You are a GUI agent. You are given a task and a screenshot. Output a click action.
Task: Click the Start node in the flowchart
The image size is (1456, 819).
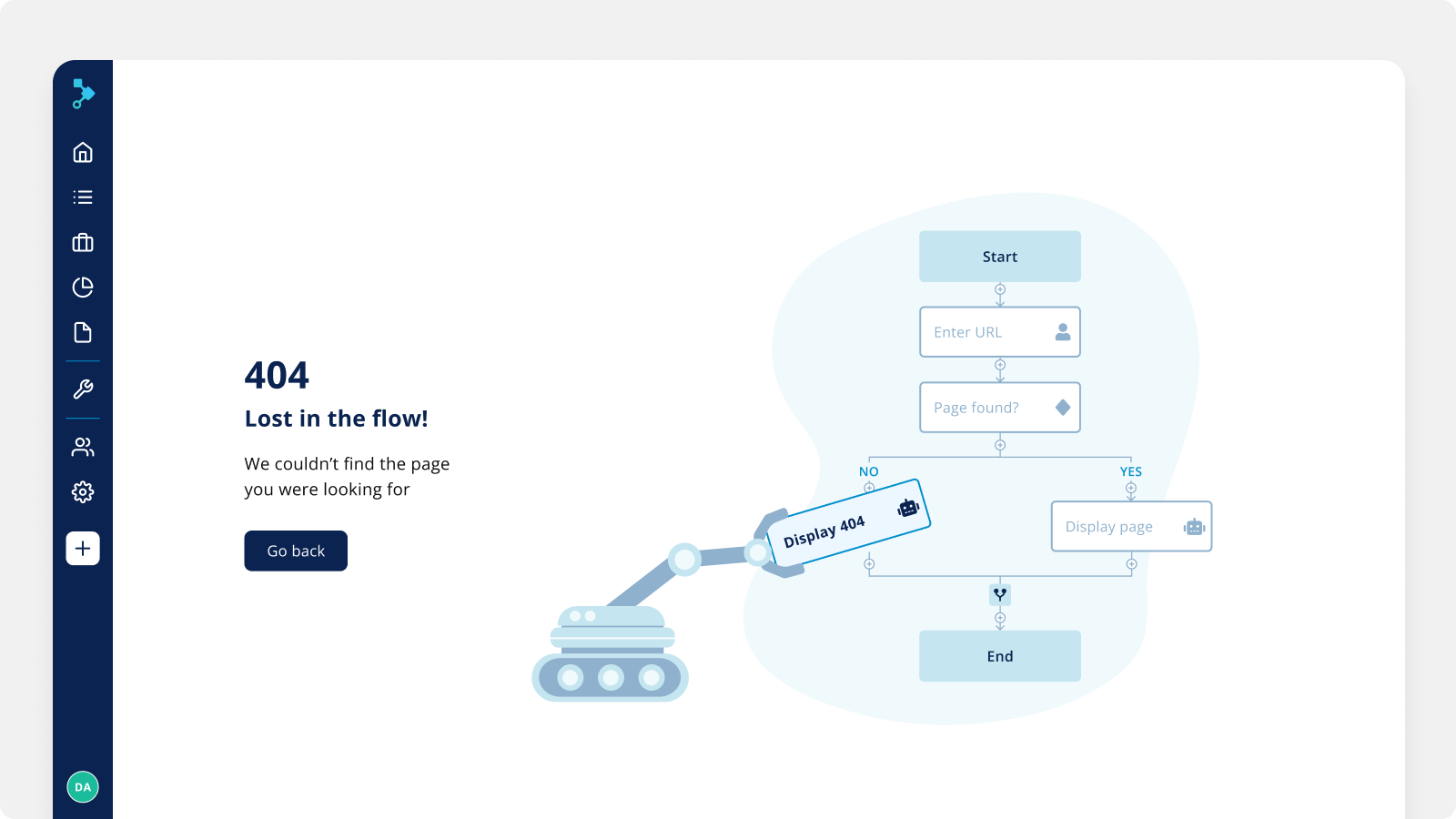999,257
